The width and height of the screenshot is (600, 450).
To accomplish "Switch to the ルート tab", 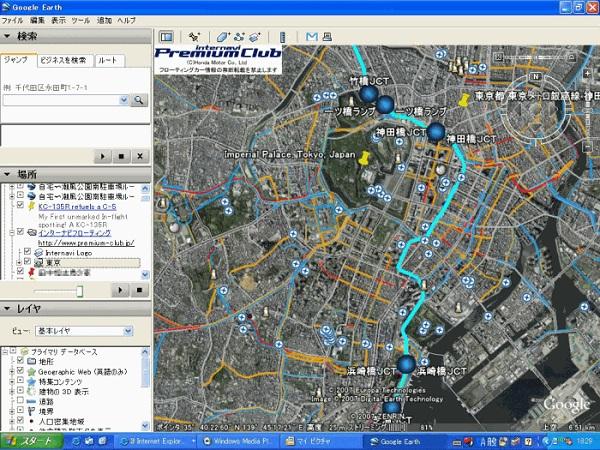I will click(108, 61).
